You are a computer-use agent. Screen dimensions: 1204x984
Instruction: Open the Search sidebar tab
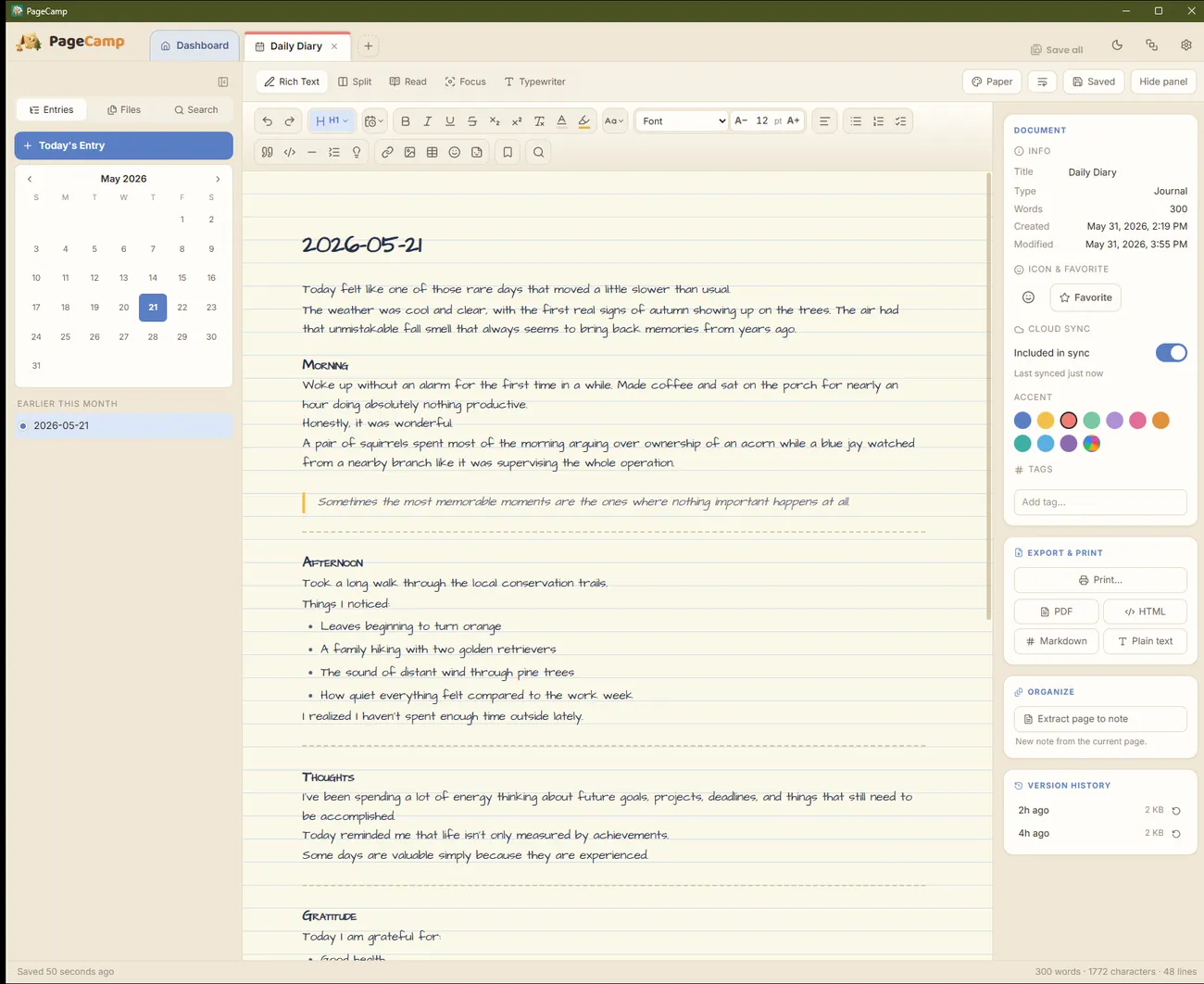196,109
